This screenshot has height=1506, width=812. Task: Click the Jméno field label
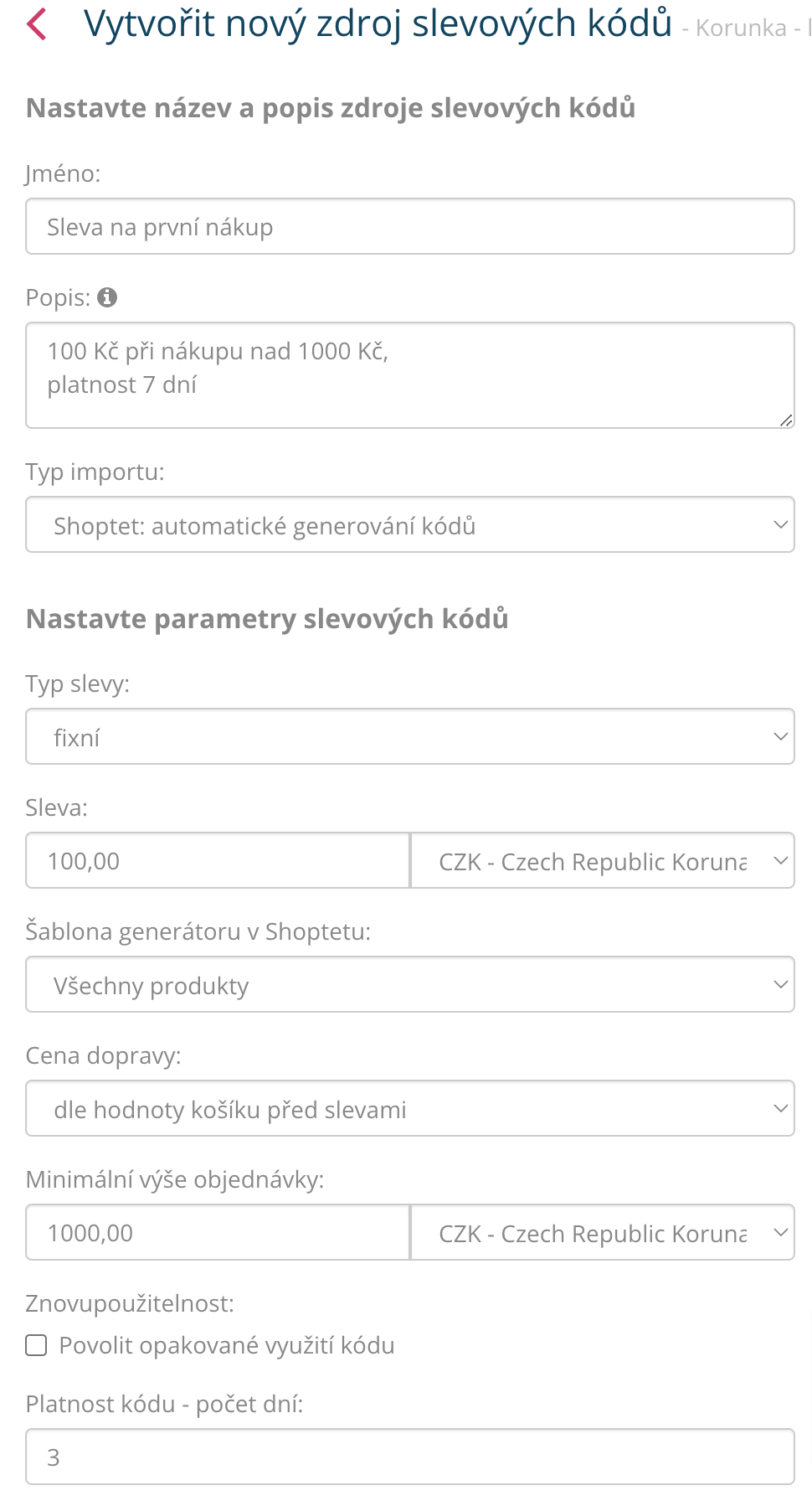point(63,173)
